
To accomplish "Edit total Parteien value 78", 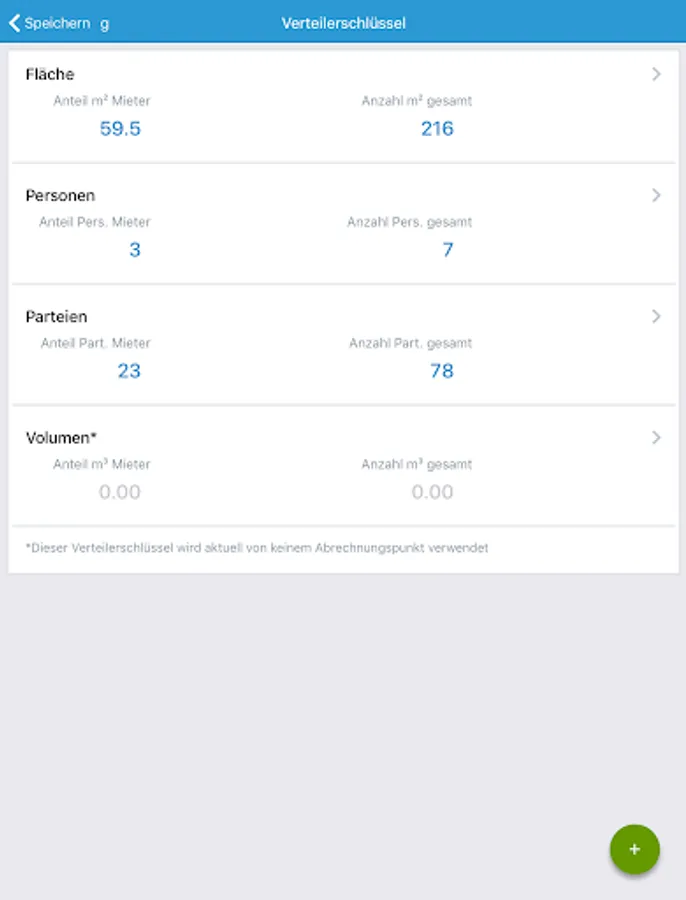I will (x=441, y=371).
